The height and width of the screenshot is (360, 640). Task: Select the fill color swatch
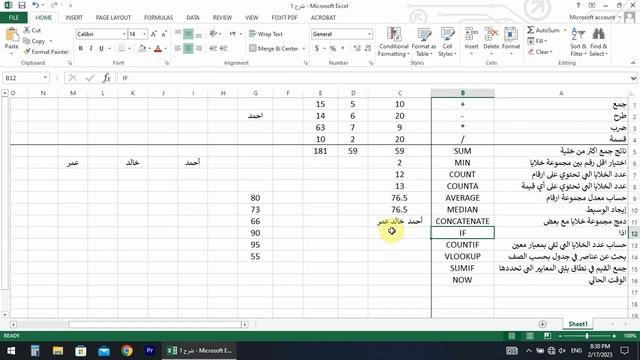[x=142, y=49]
